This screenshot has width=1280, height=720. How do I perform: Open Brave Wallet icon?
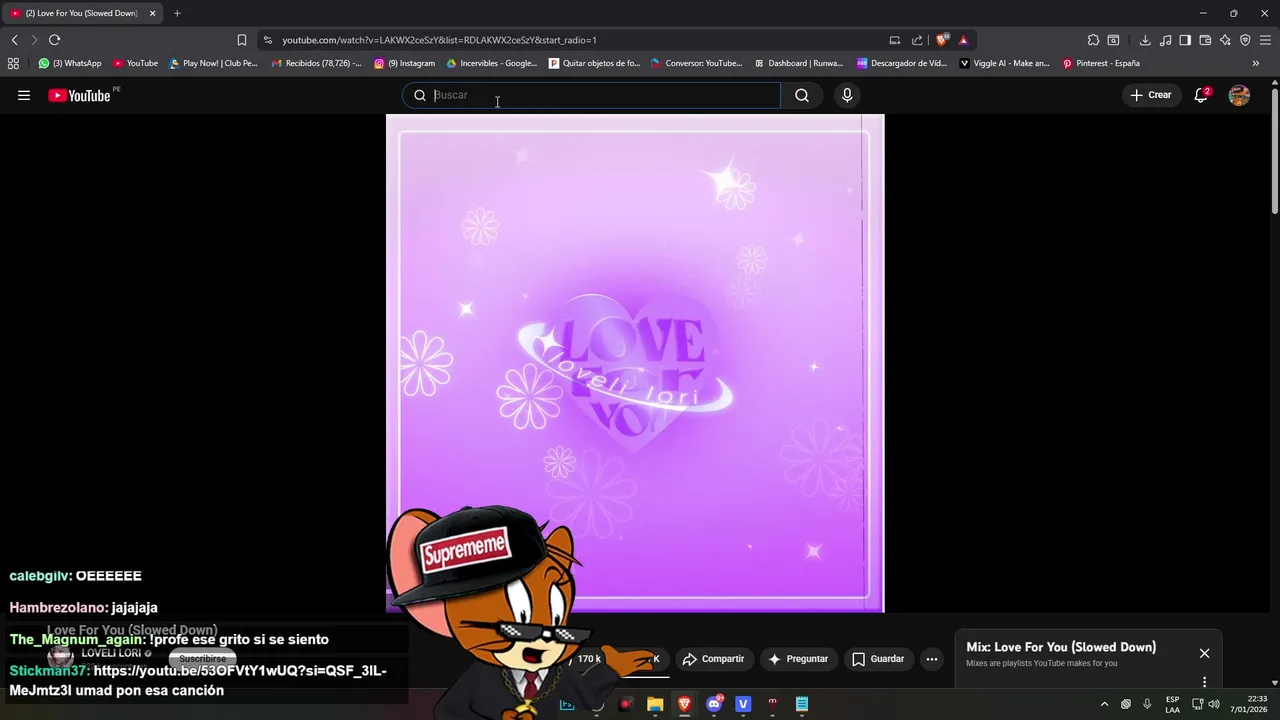(1205, 40)
